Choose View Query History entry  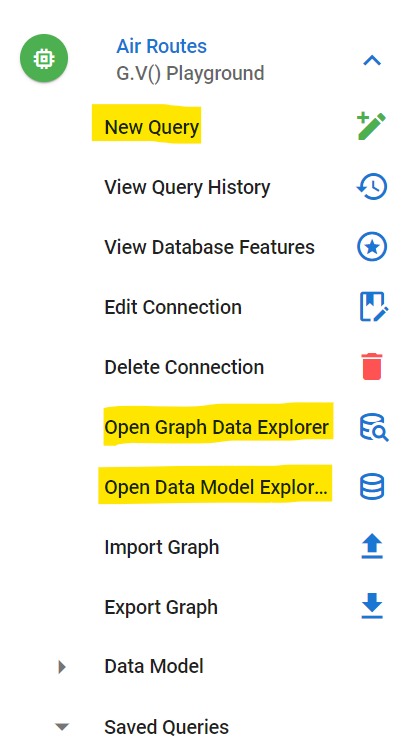187,187
